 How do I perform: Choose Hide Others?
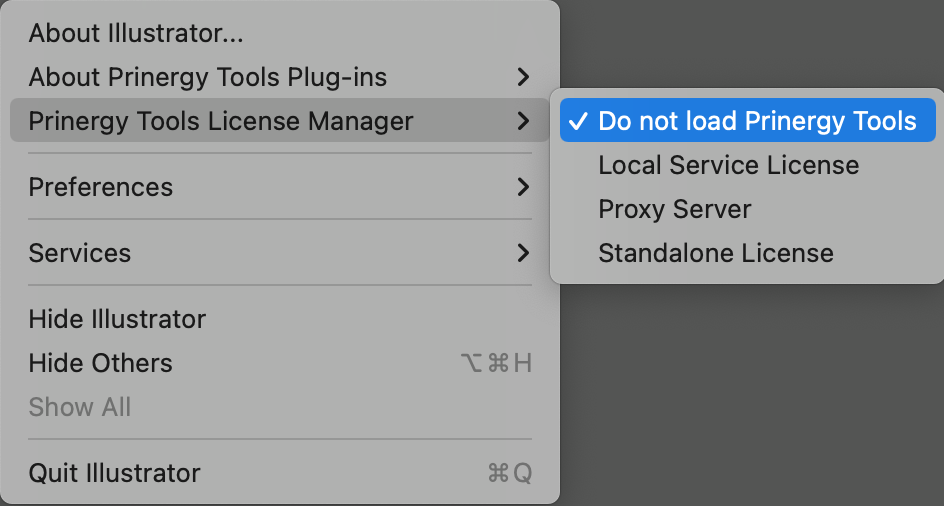100,363
